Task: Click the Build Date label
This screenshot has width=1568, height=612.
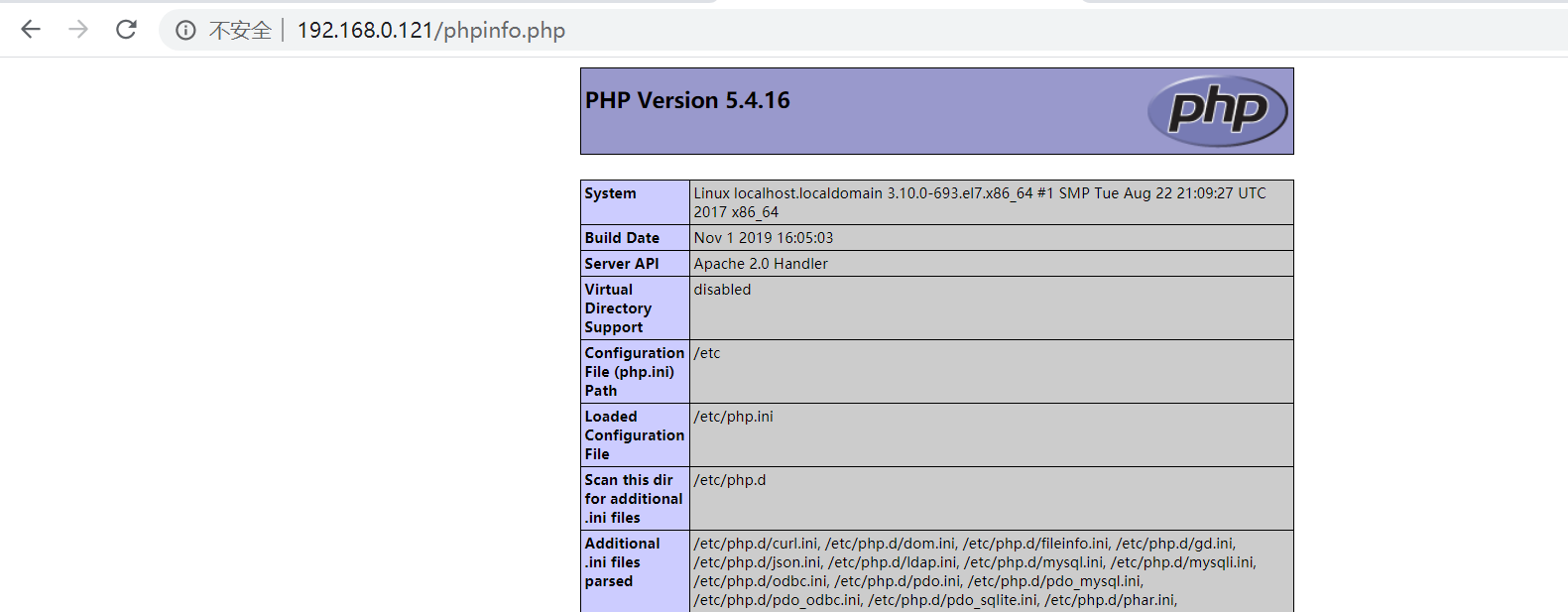Action: pyautogui.click(x=622, y=238)
